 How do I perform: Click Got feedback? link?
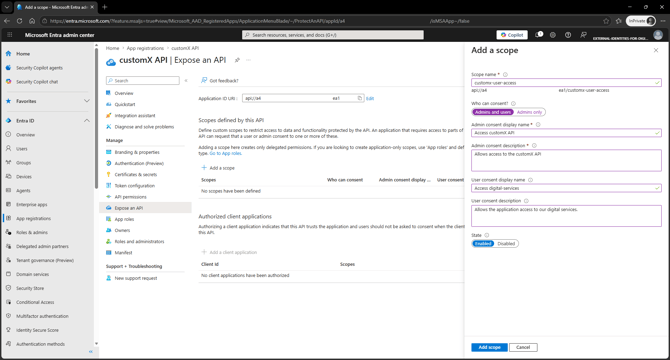220,80
